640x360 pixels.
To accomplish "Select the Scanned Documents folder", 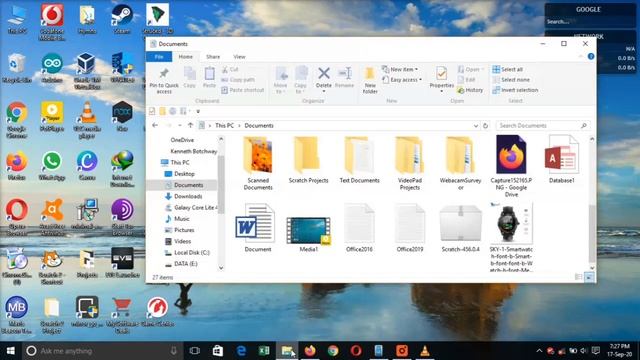I will 258,163.
